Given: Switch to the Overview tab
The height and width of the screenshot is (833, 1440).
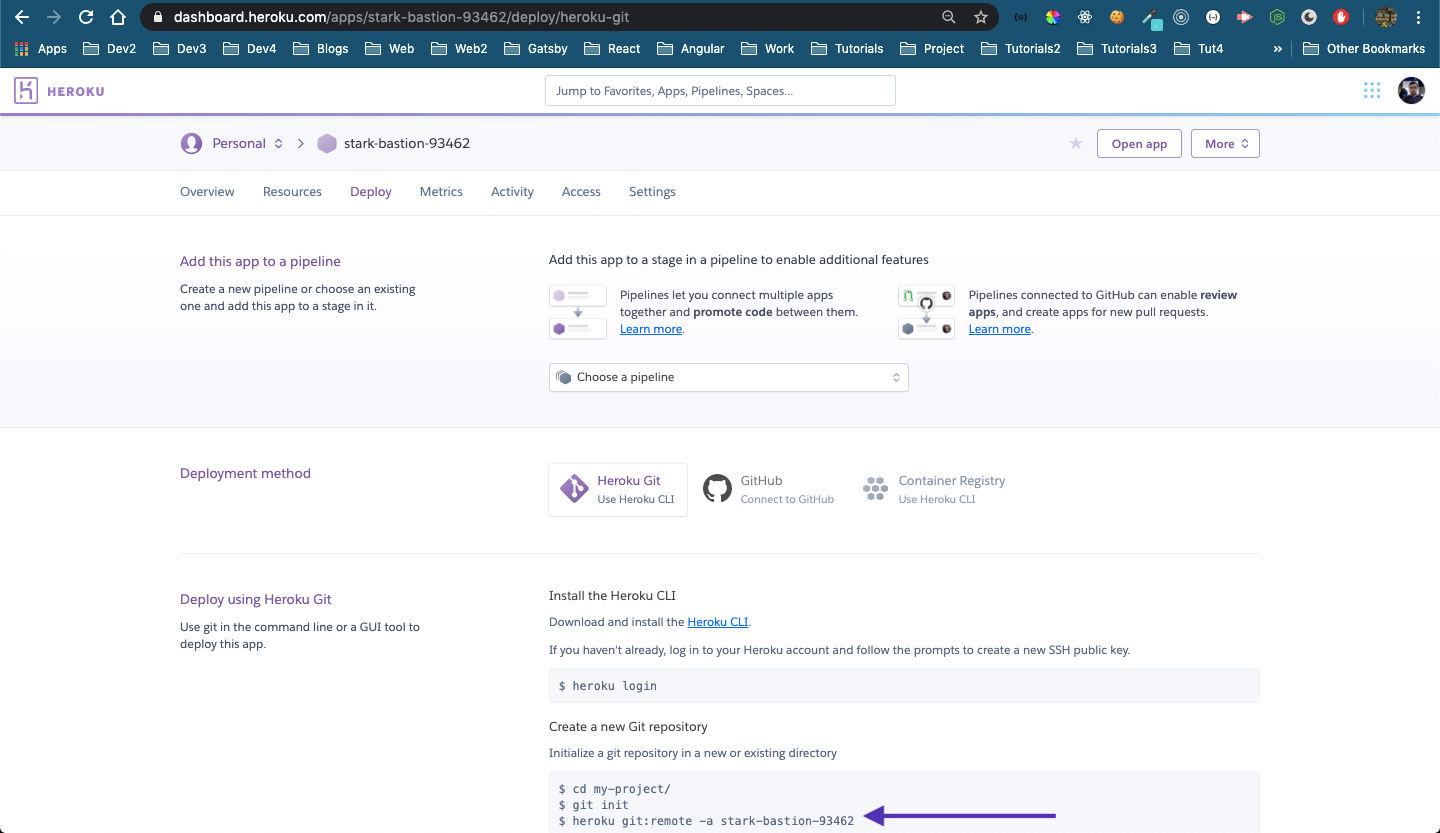Looking at the screenshot, I should pos(207,192).
